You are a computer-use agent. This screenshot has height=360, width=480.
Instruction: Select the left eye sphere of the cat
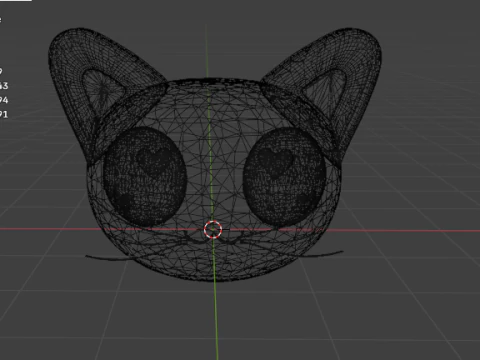click(145, 177)
